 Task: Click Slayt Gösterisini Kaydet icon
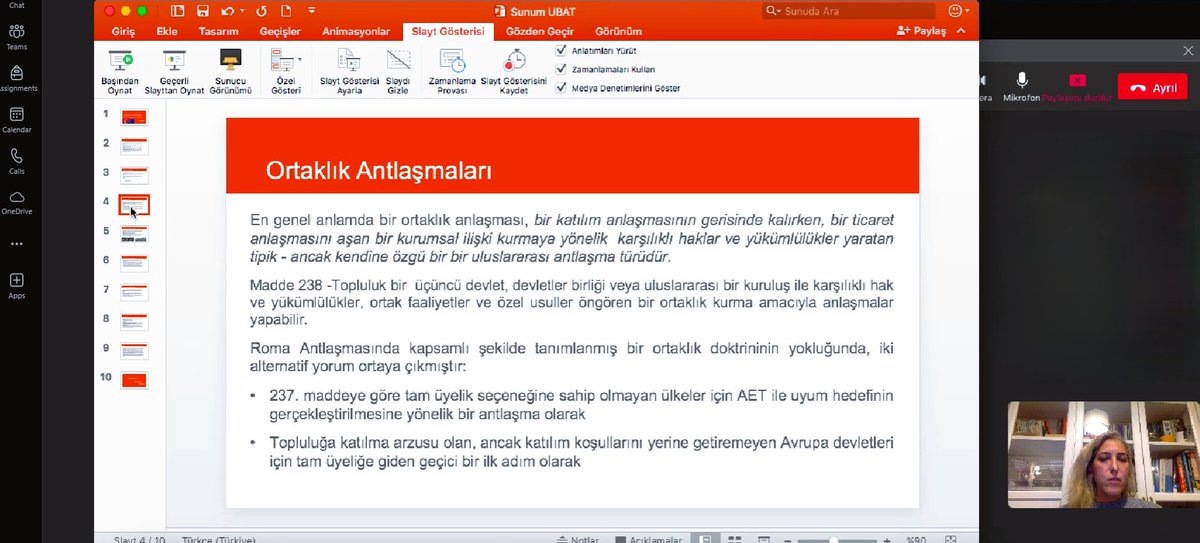tap(514, 60)
